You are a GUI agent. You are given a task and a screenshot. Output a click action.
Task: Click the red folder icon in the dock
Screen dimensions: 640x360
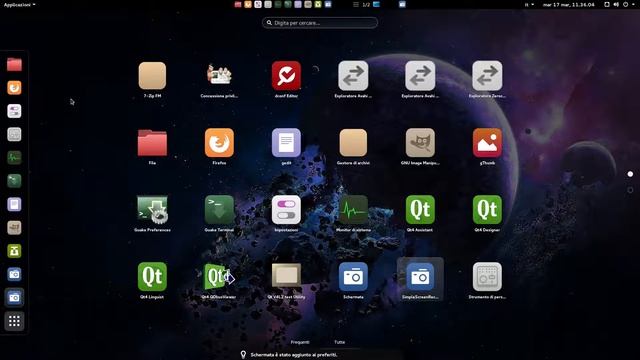[14, 64]
